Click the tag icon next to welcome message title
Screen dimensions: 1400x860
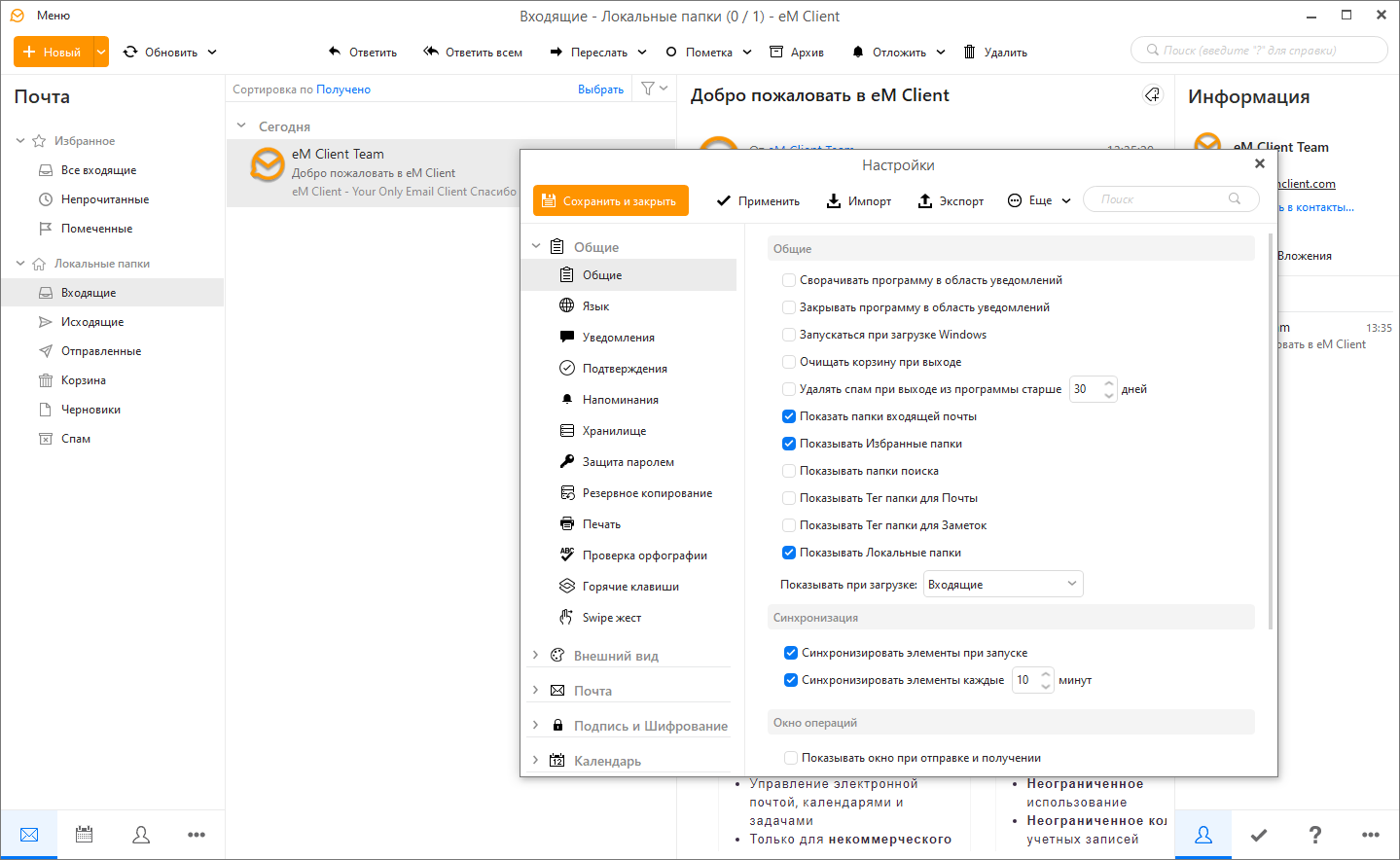point(1152,94)
